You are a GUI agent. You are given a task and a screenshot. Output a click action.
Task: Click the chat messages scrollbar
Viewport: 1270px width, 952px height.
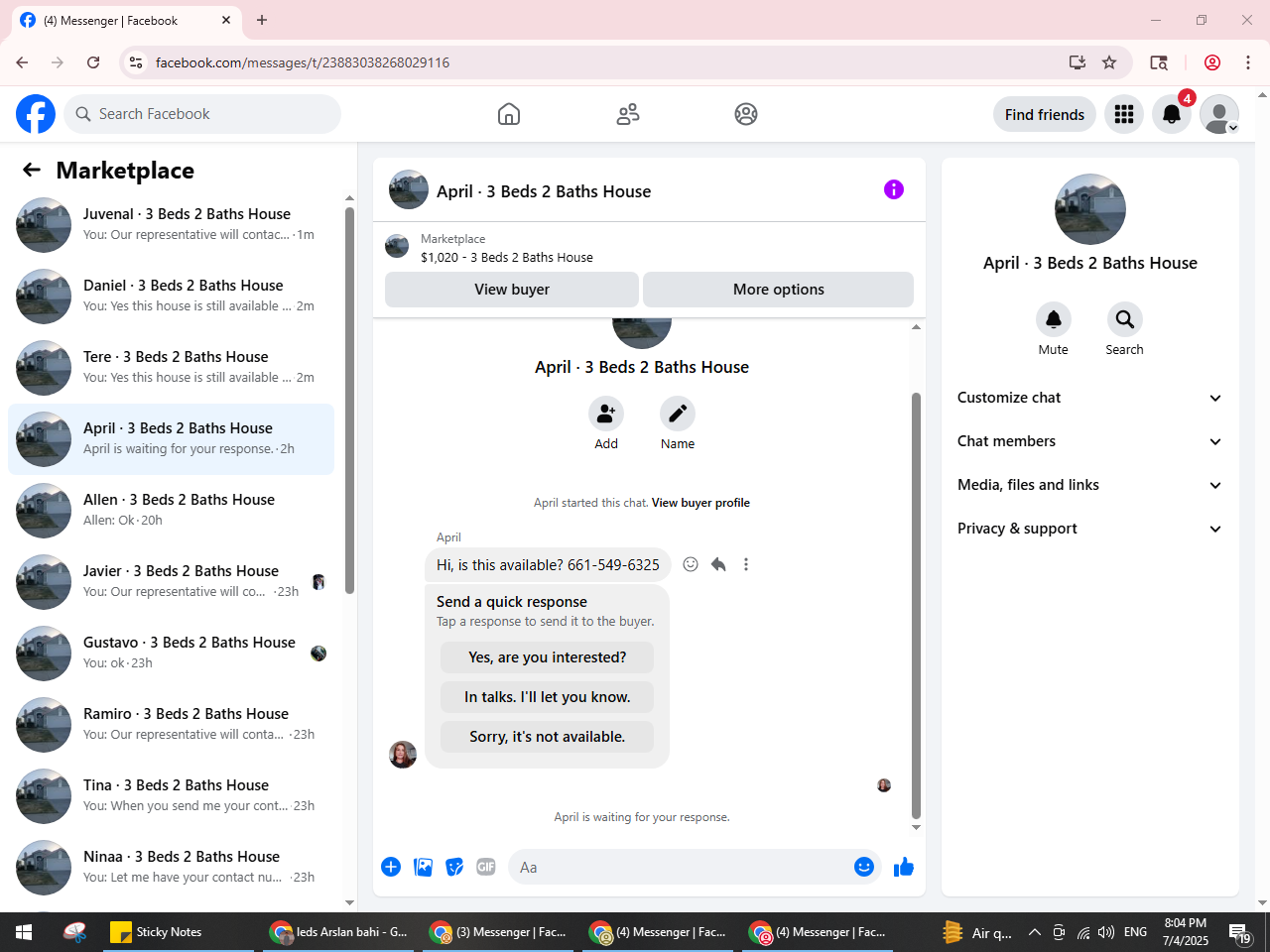(916, 605)
